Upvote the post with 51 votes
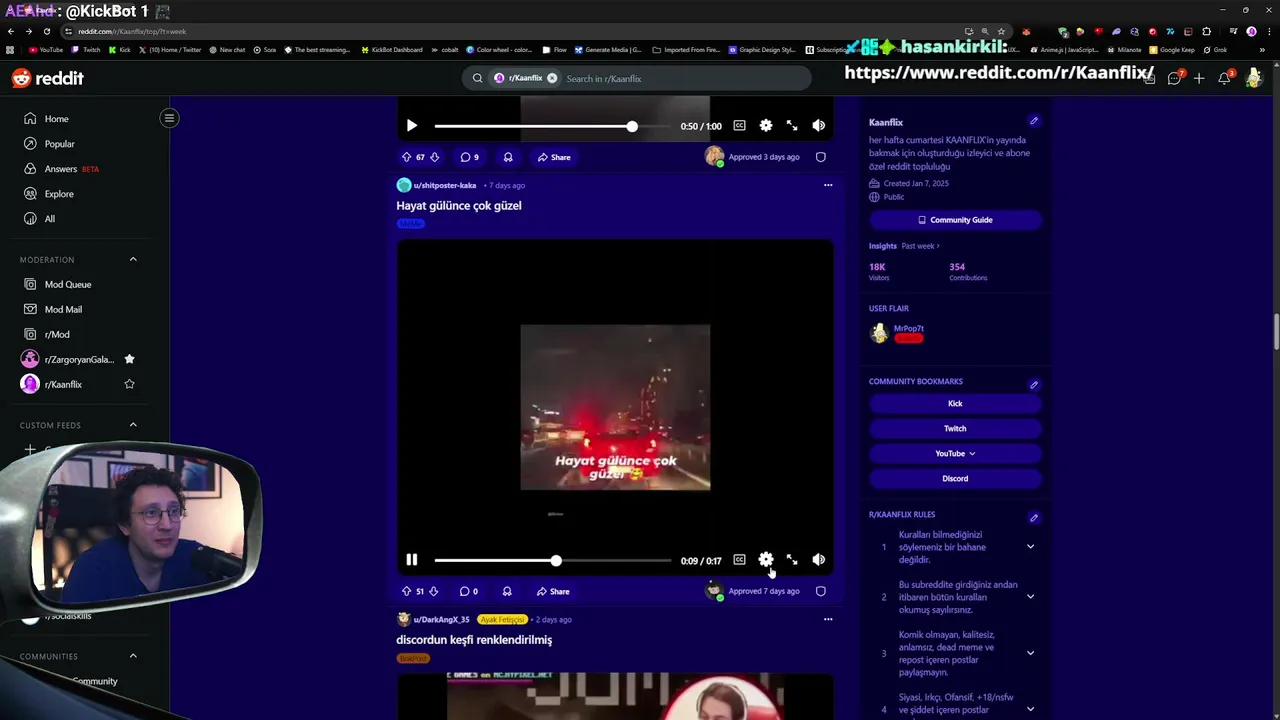1280x720 pixels. point(406,591)
